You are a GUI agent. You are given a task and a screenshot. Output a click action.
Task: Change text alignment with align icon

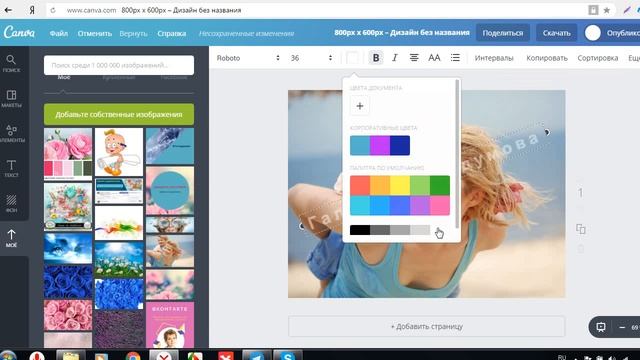(x=414, y=58)
